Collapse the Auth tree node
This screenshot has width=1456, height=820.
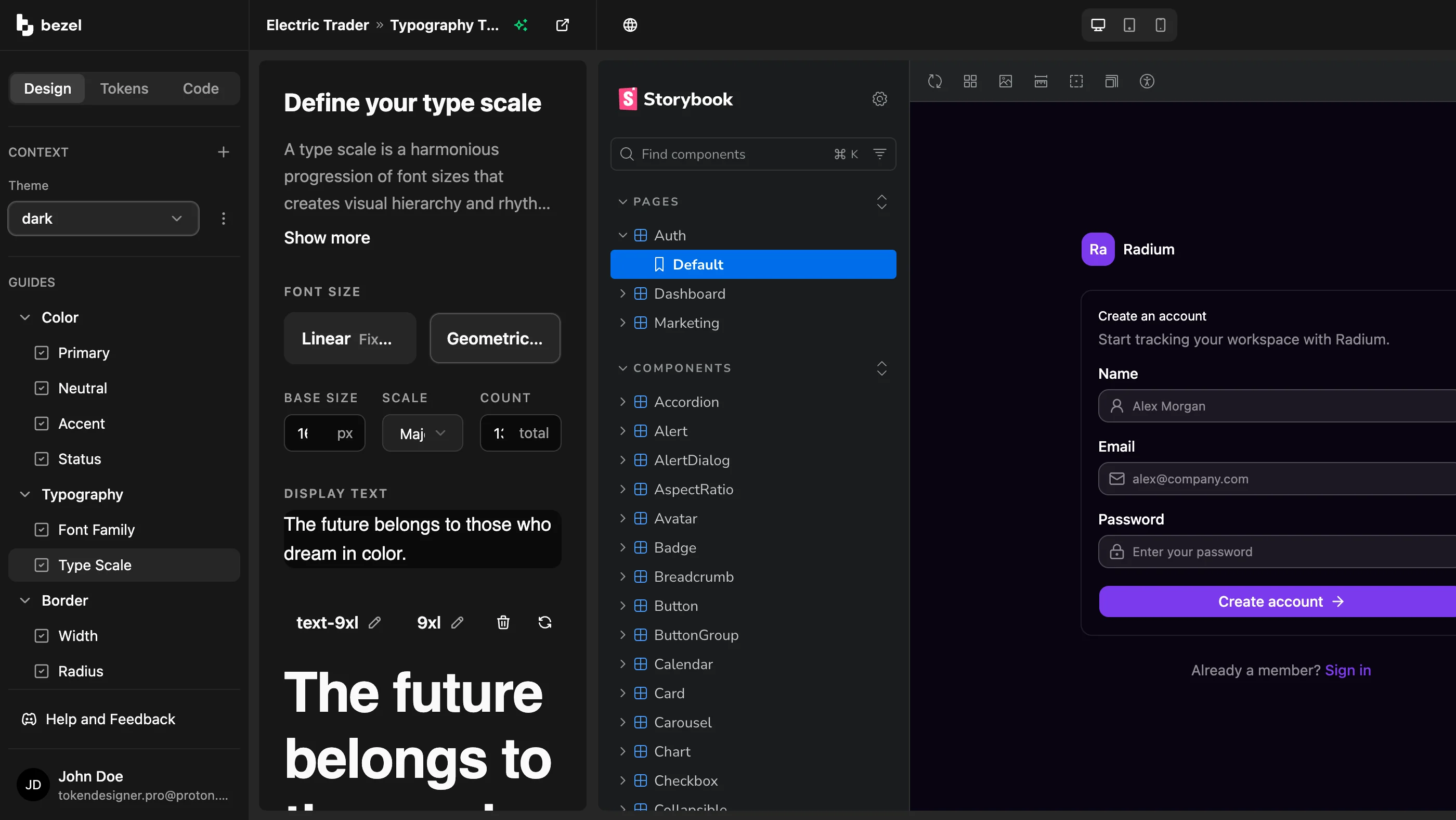[x=623, y=235]
